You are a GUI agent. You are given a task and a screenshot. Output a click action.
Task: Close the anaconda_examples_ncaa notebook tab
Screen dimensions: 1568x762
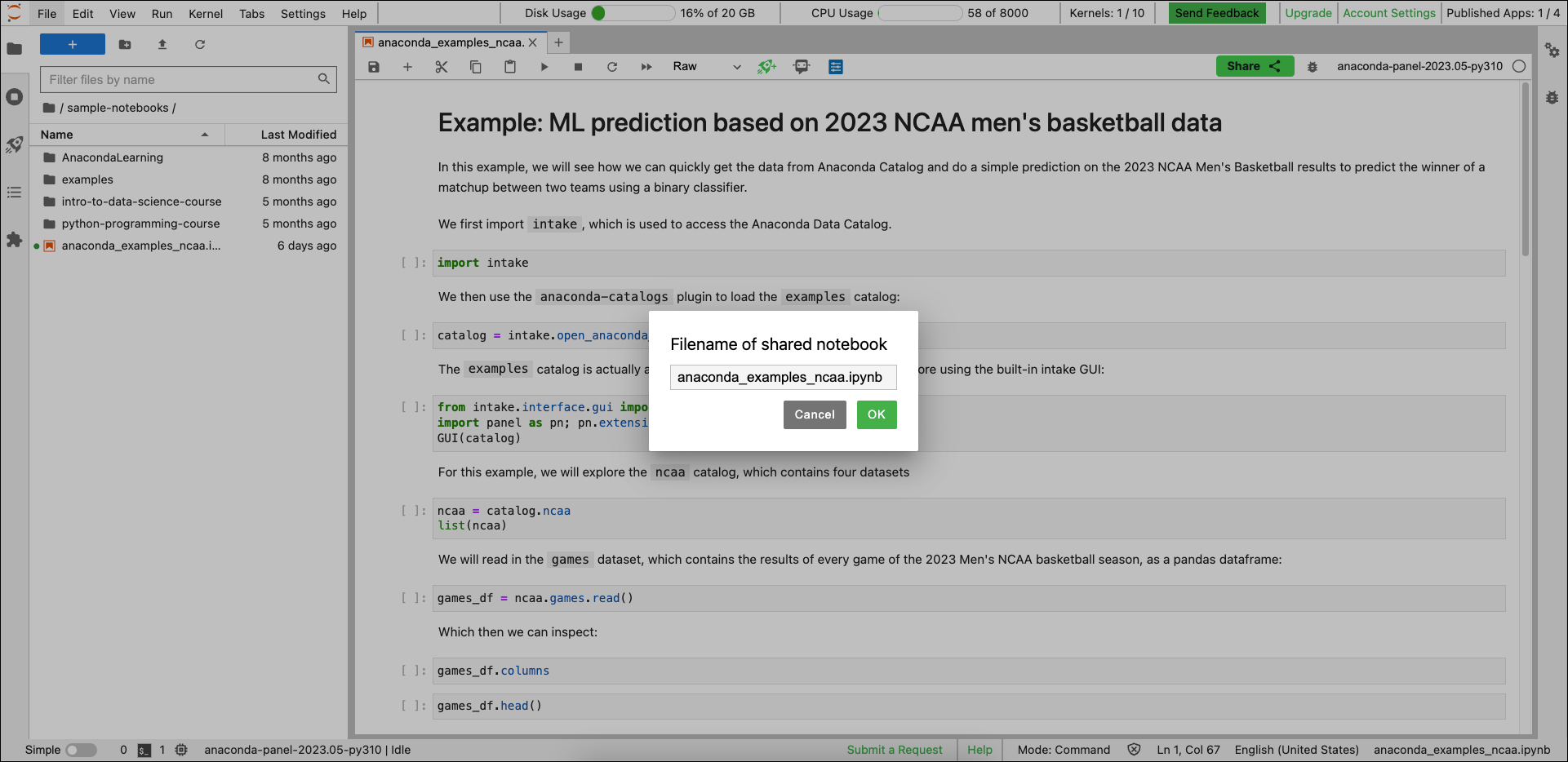pos(533,42)
